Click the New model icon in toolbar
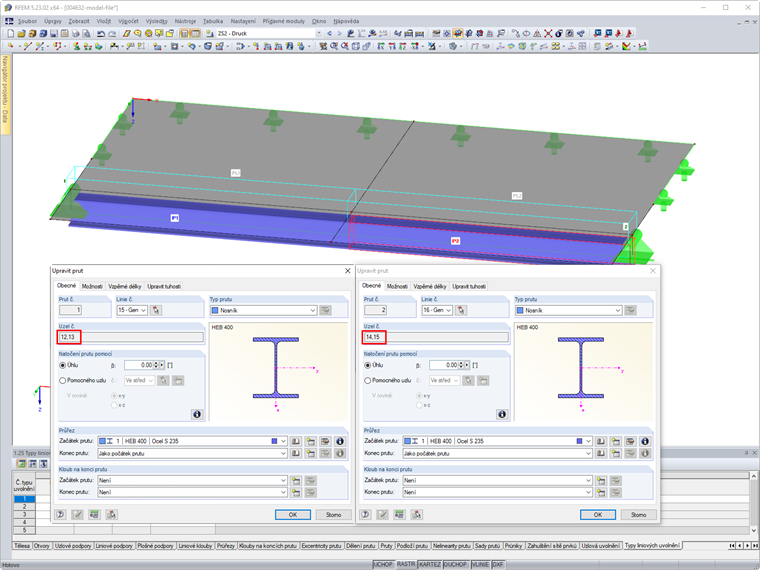This screenshot has width=760, height=570. [10, 33]
